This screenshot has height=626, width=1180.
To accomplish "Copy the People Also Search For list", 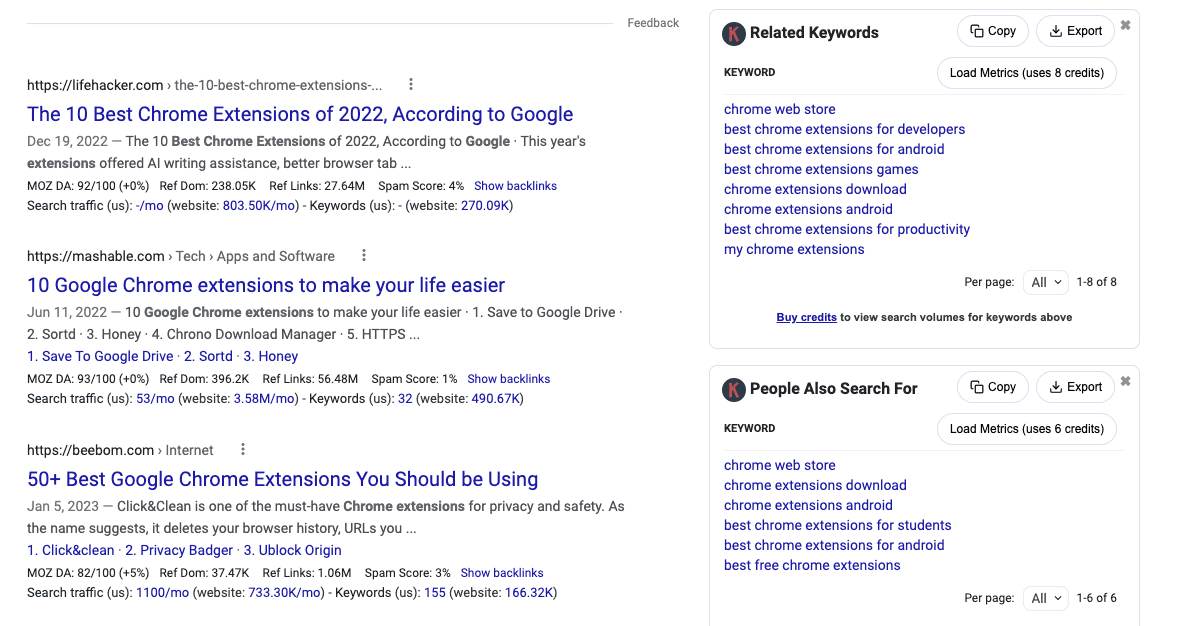I will pyautogui.click(x=993, y=387).
